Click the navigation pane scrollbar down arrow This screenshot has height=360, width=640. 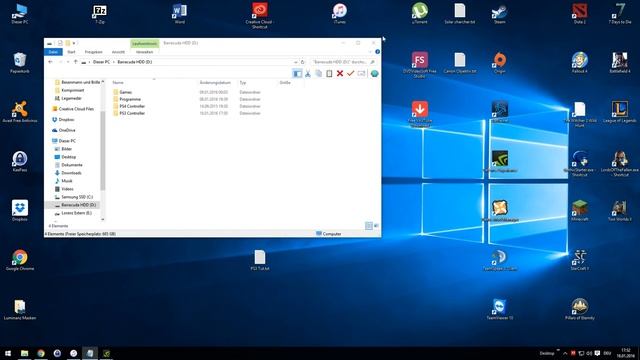point(103,220)
